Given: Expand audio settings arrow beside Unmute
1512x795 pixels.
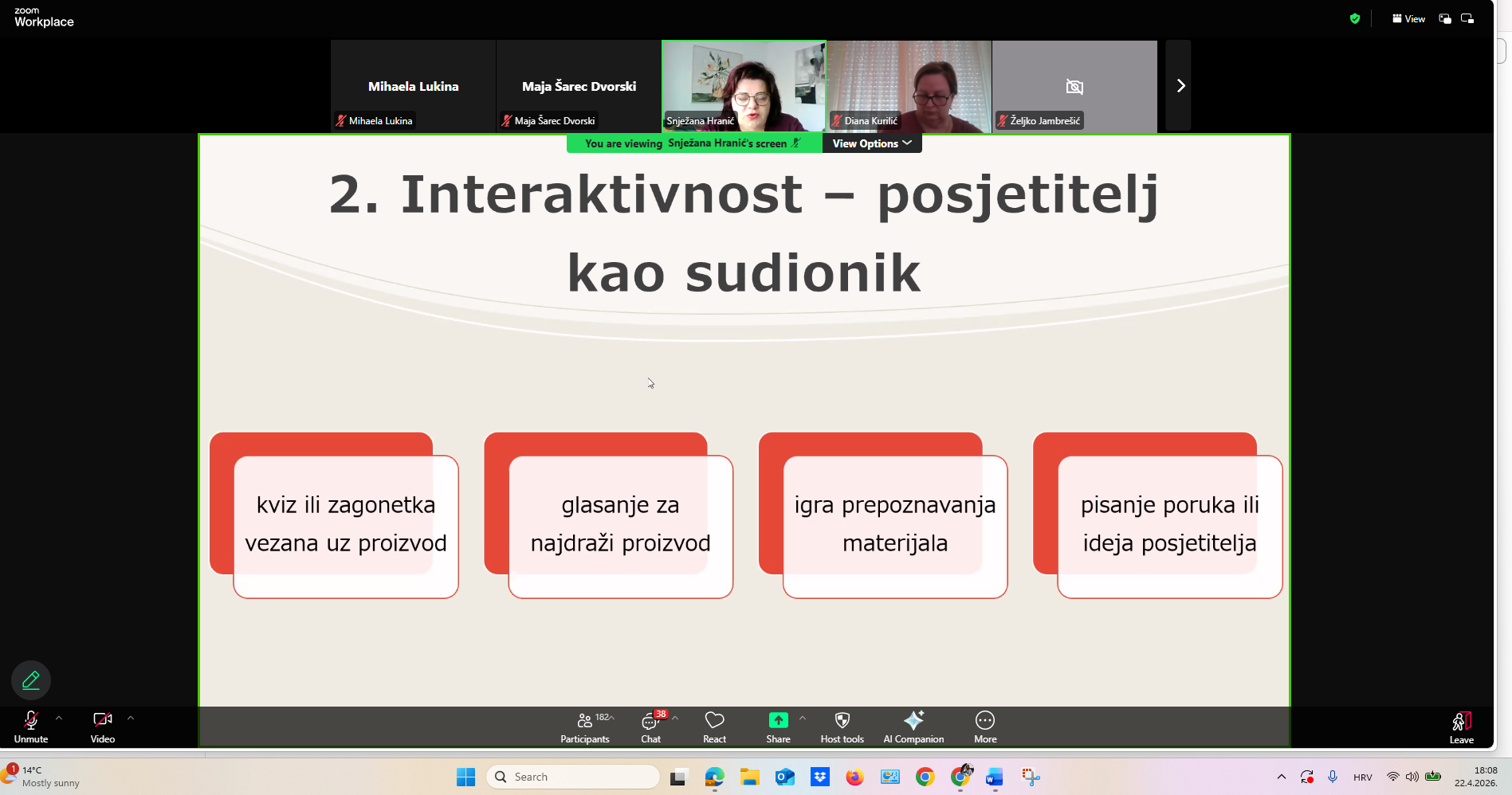Looking at the screenshot, I should 59,718.
